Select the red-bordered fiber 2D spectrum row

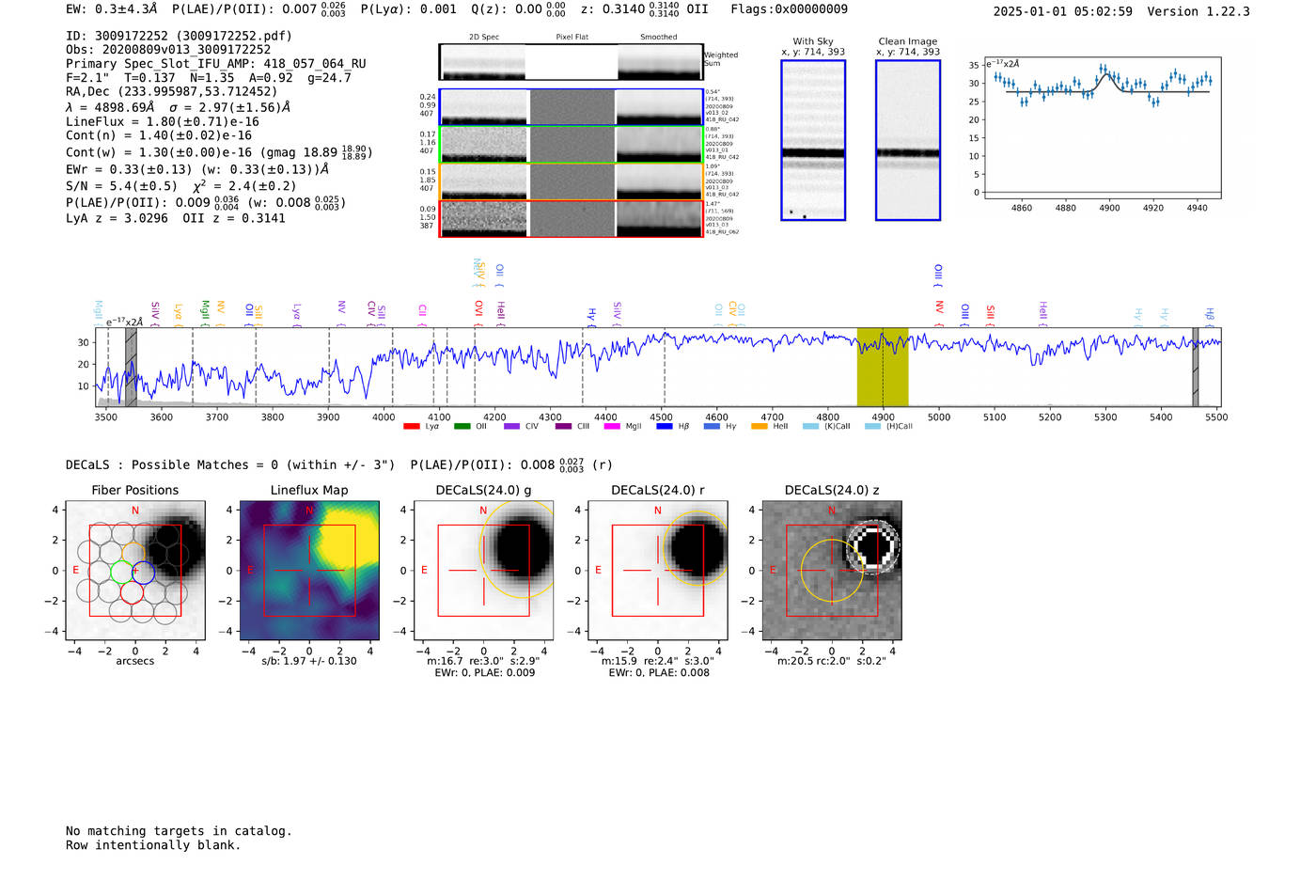tap(571, 218)
